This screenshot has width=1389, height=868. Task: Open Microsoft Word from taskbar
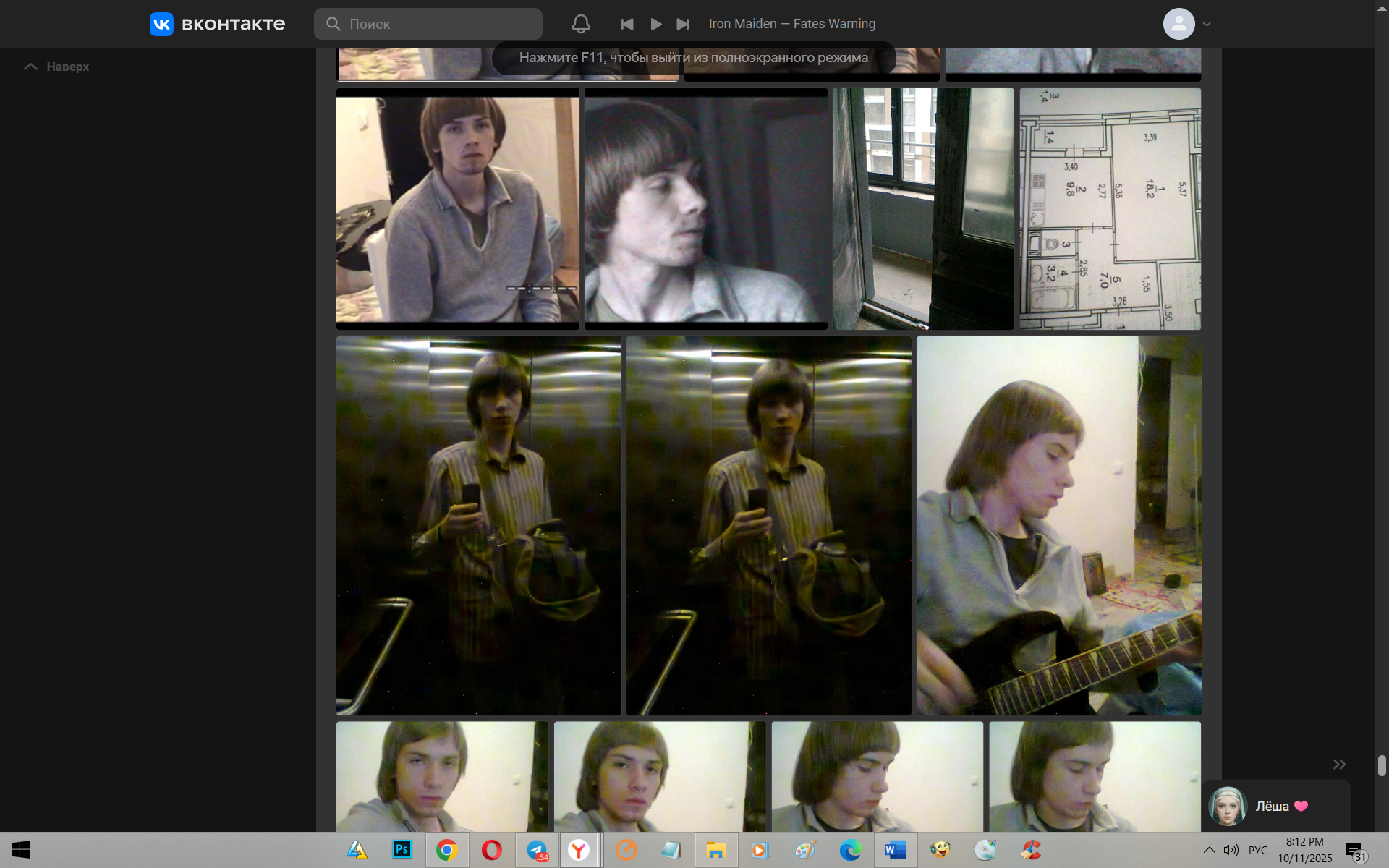point(895,850)
